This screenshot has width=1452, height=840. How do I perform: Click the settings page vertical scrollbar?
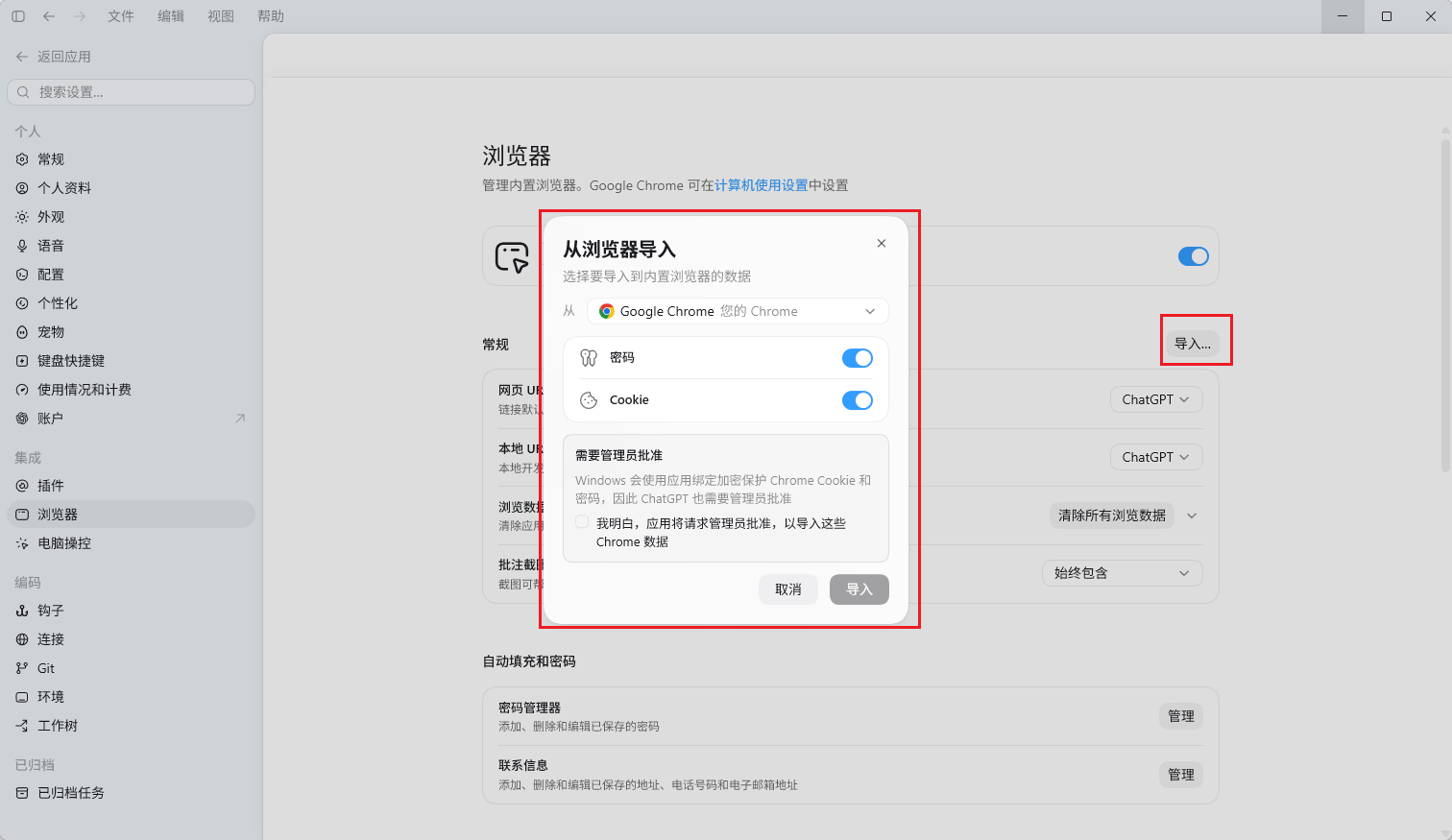[x=1445, y=305]
